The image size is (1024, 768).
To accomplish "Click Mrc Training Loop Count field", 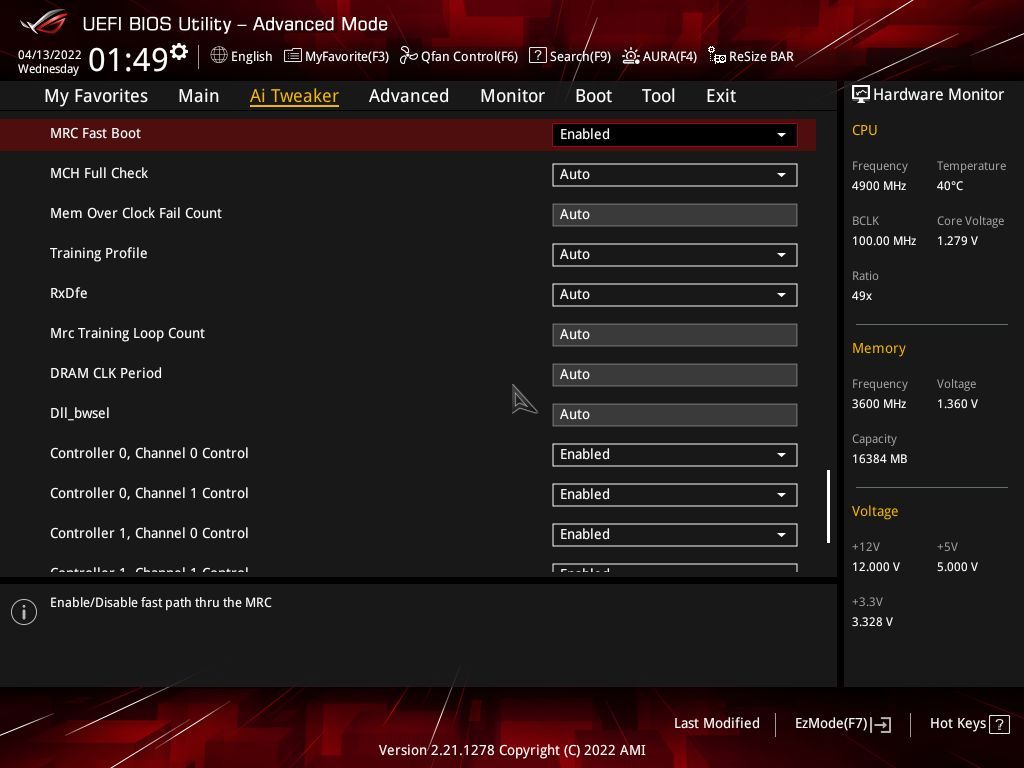I will point(675,335).
